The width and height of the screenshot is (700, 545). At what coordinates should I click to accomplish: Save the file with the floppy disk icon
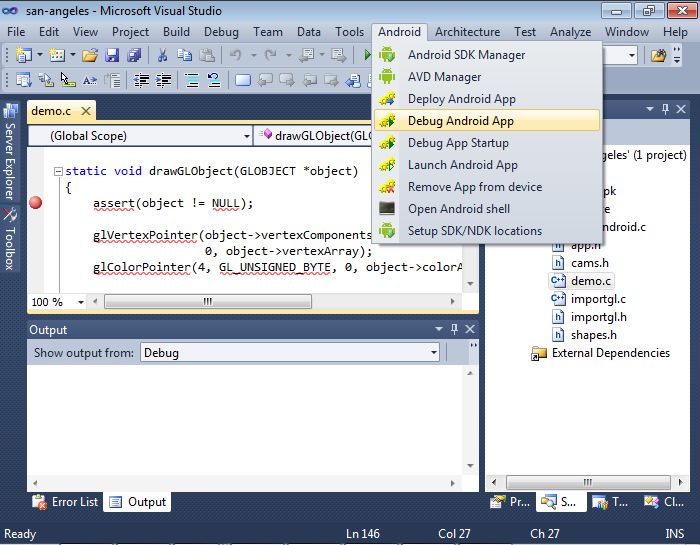112,55
